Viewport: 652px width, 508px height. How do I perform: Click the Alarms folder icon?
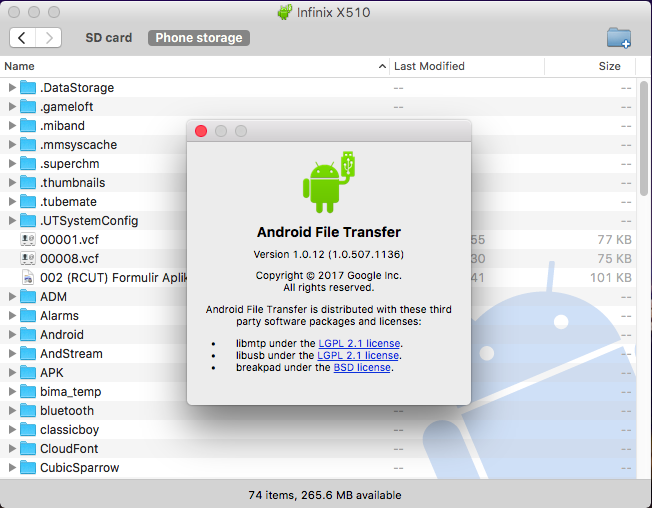pos(28,316)
